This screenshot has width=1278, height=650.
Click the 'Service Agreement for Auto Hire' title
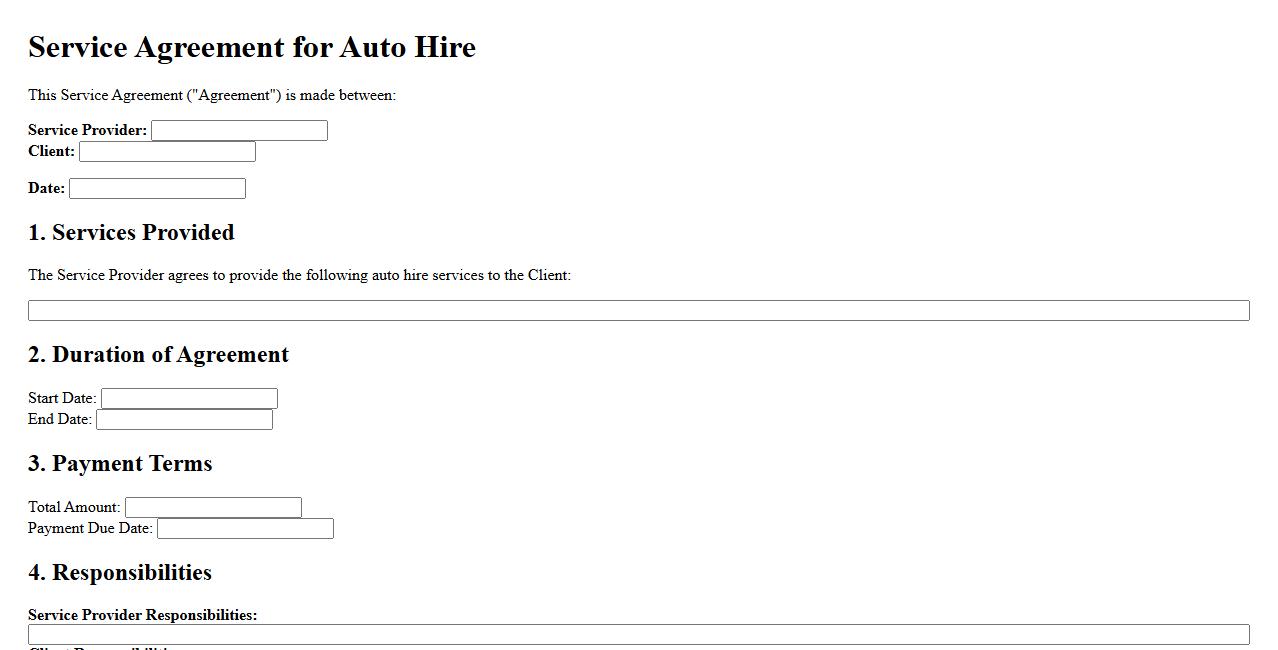252,47
